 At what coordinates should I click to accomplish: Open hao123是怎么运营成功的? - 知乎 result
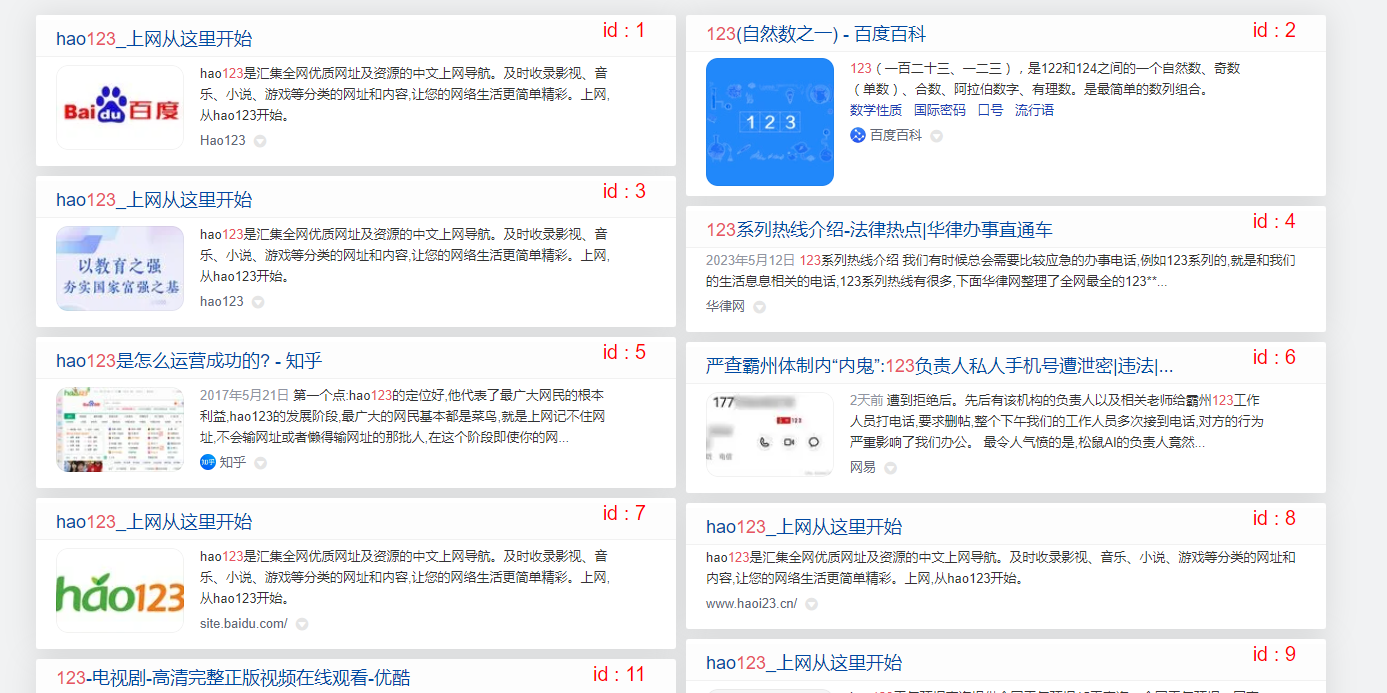click(x=189, y=361)
